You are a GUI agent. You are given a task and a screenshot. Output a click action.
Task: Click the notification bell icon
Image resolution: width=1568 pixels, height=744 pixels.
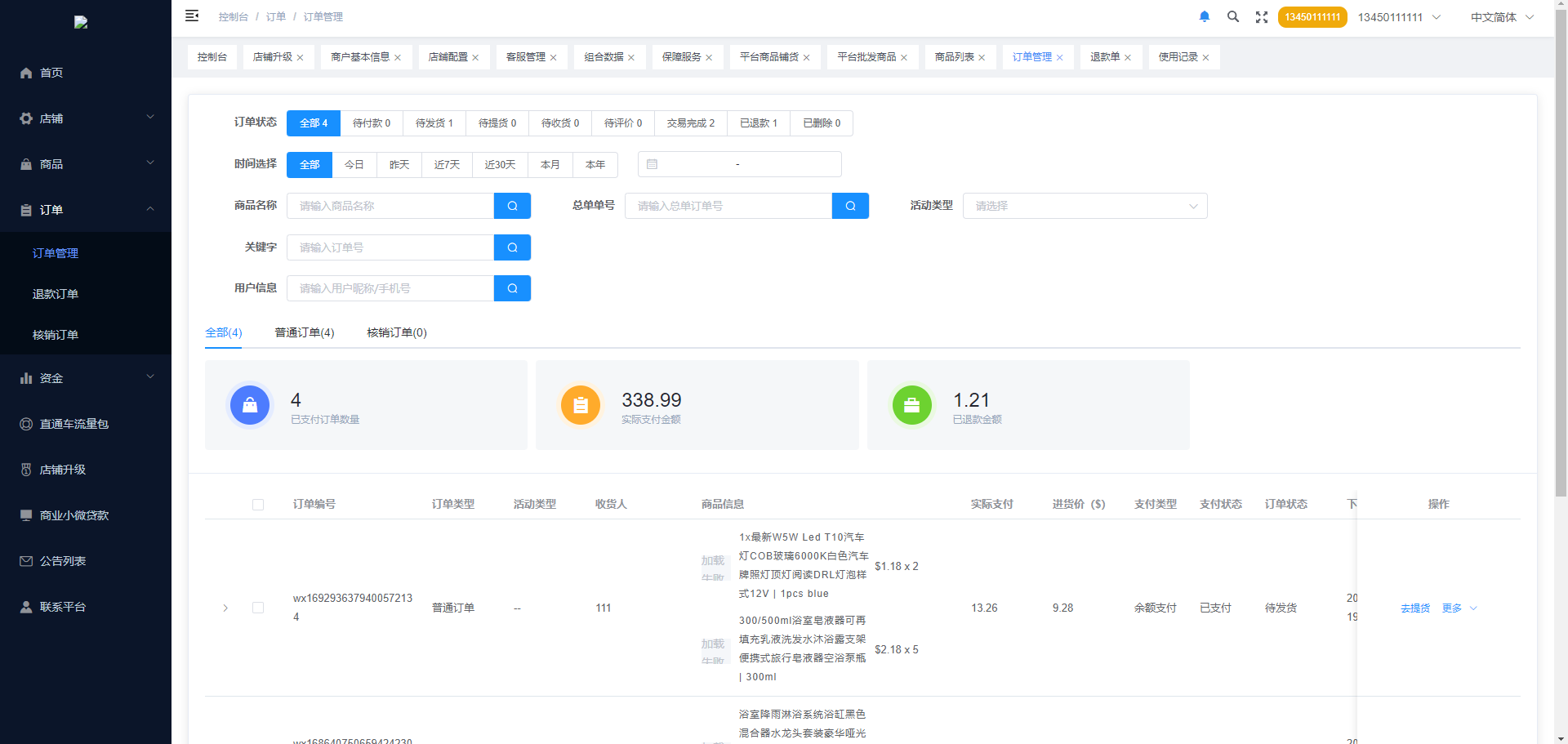(1204, 16)
